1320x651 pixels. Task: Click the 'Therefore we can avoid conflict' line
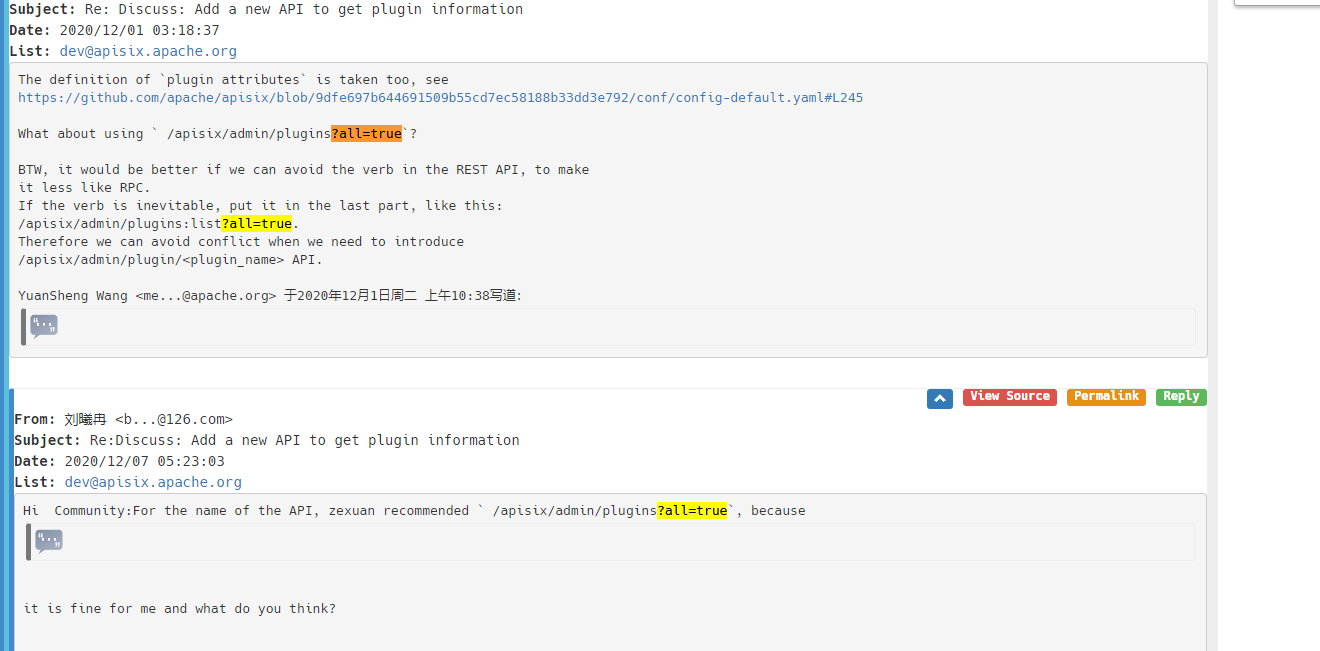click(241, 242)
